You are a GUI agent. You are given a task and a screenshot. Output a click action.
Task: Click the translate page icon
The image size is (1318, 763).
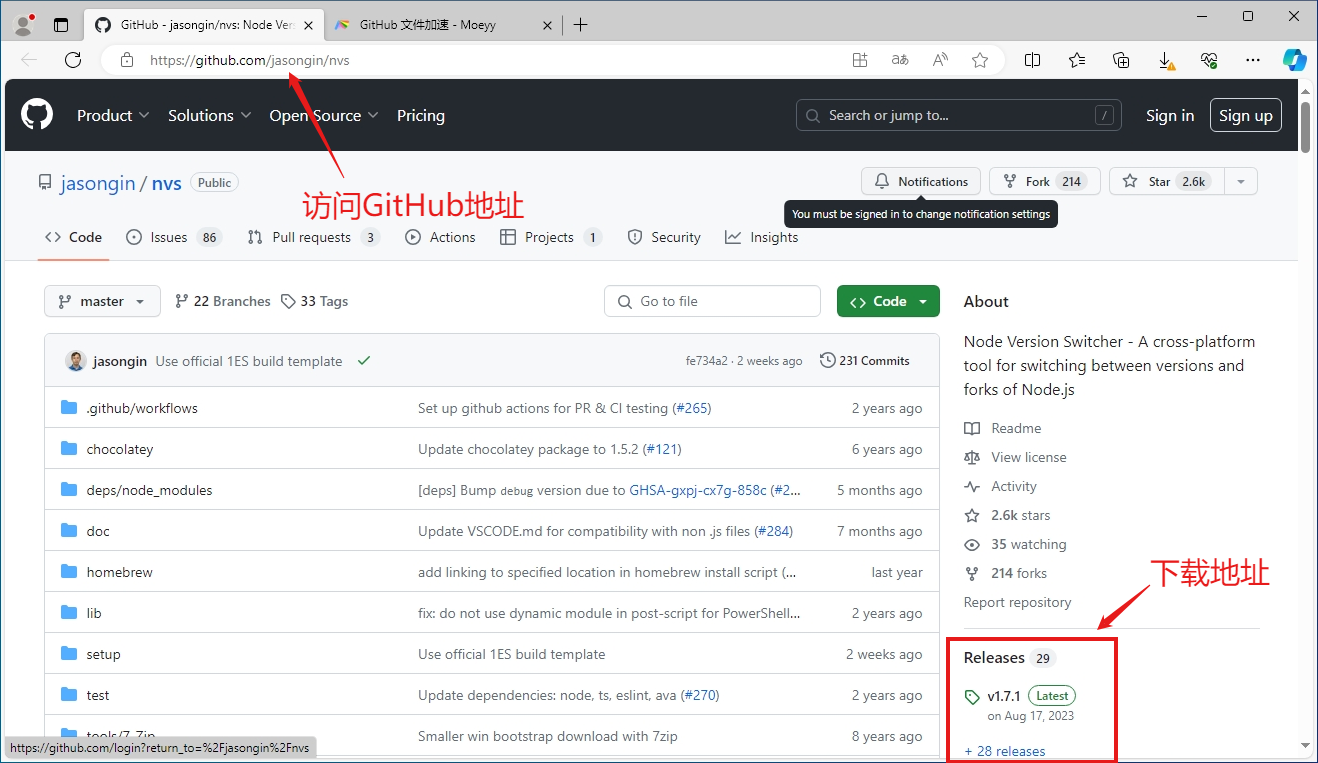(900, 60)
